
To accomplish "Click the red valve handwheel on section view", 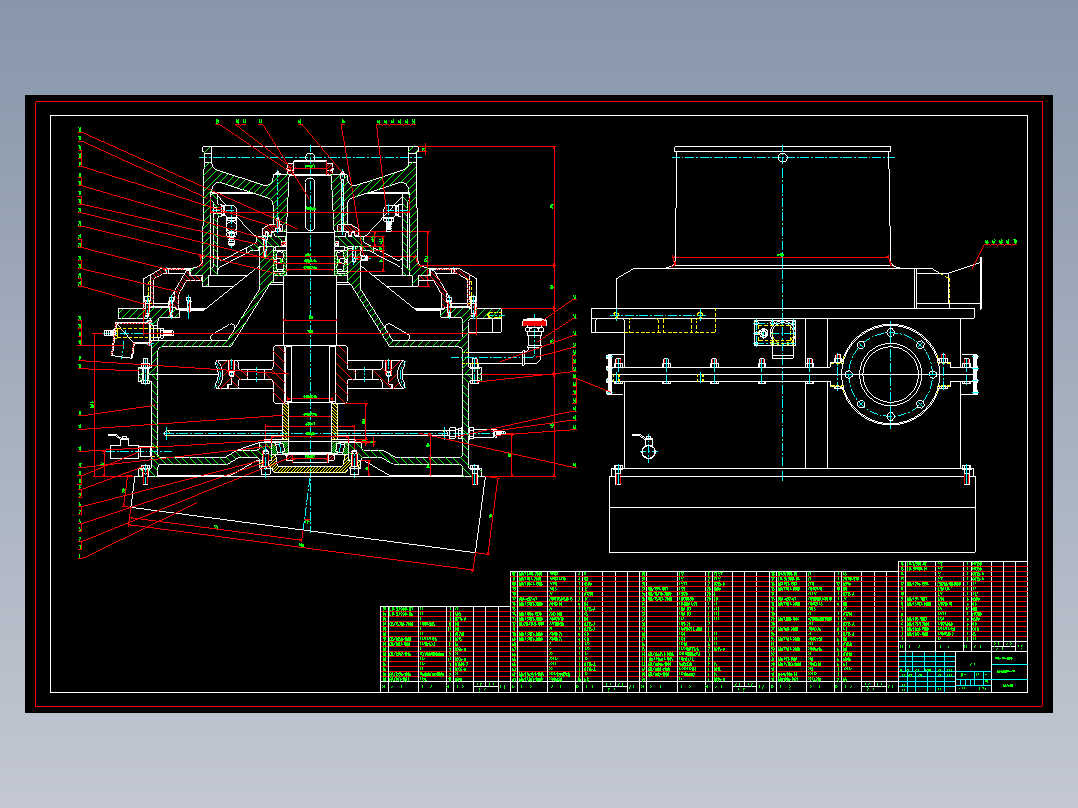I will [x=534, y=323].
